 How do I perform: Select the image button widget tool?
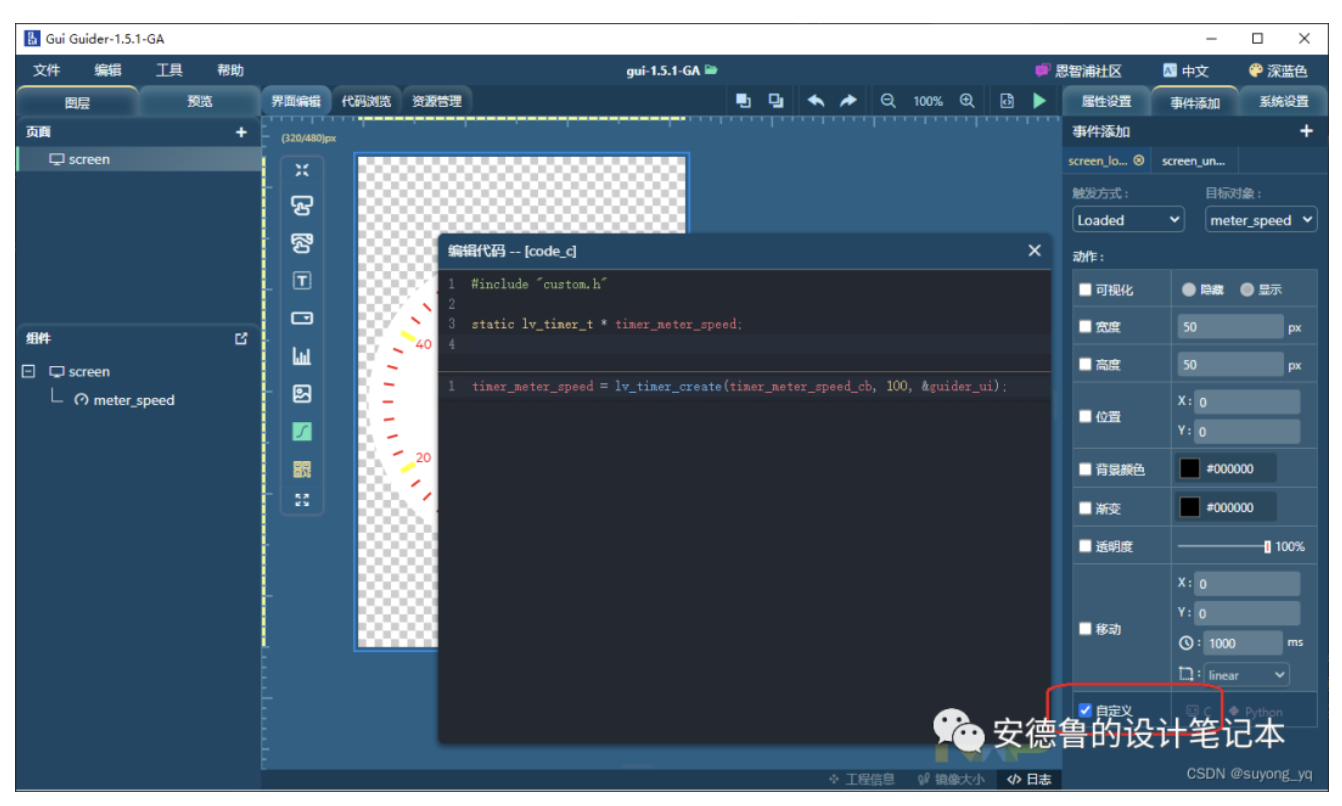302,243
